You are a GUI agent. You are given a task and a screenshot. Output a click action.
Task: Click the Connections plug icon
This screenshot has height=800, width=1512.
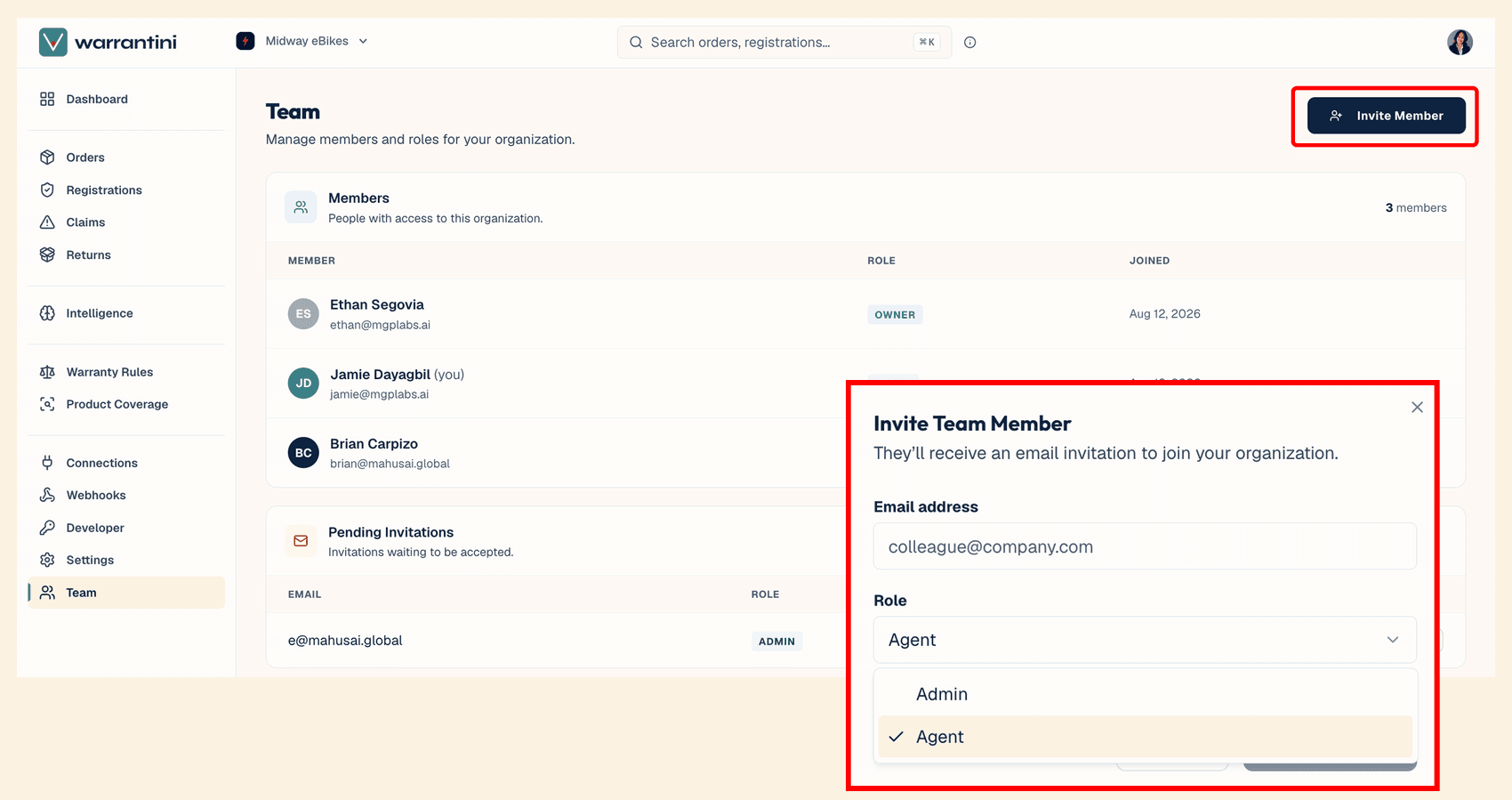click(47, 463)
